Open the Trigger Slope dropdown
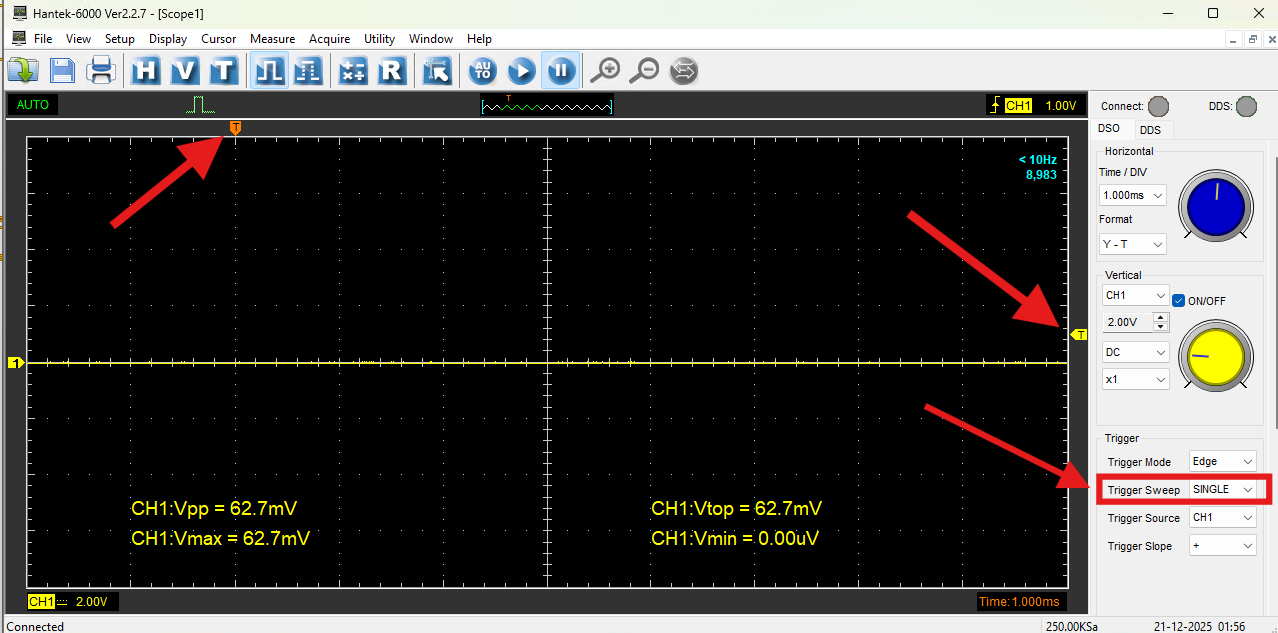Image resolution: width=1278 pixels, height=633 pixels. (1222, 545)
